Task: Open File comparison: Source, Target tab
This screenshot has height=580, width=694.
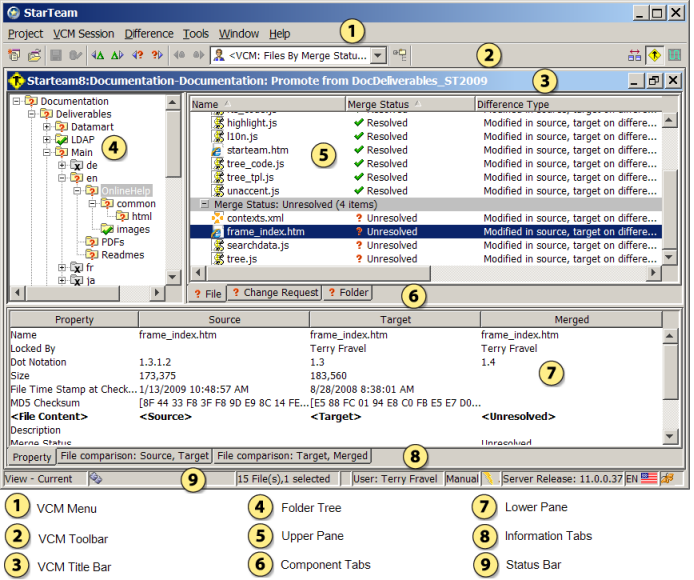Action: [134, 456]
